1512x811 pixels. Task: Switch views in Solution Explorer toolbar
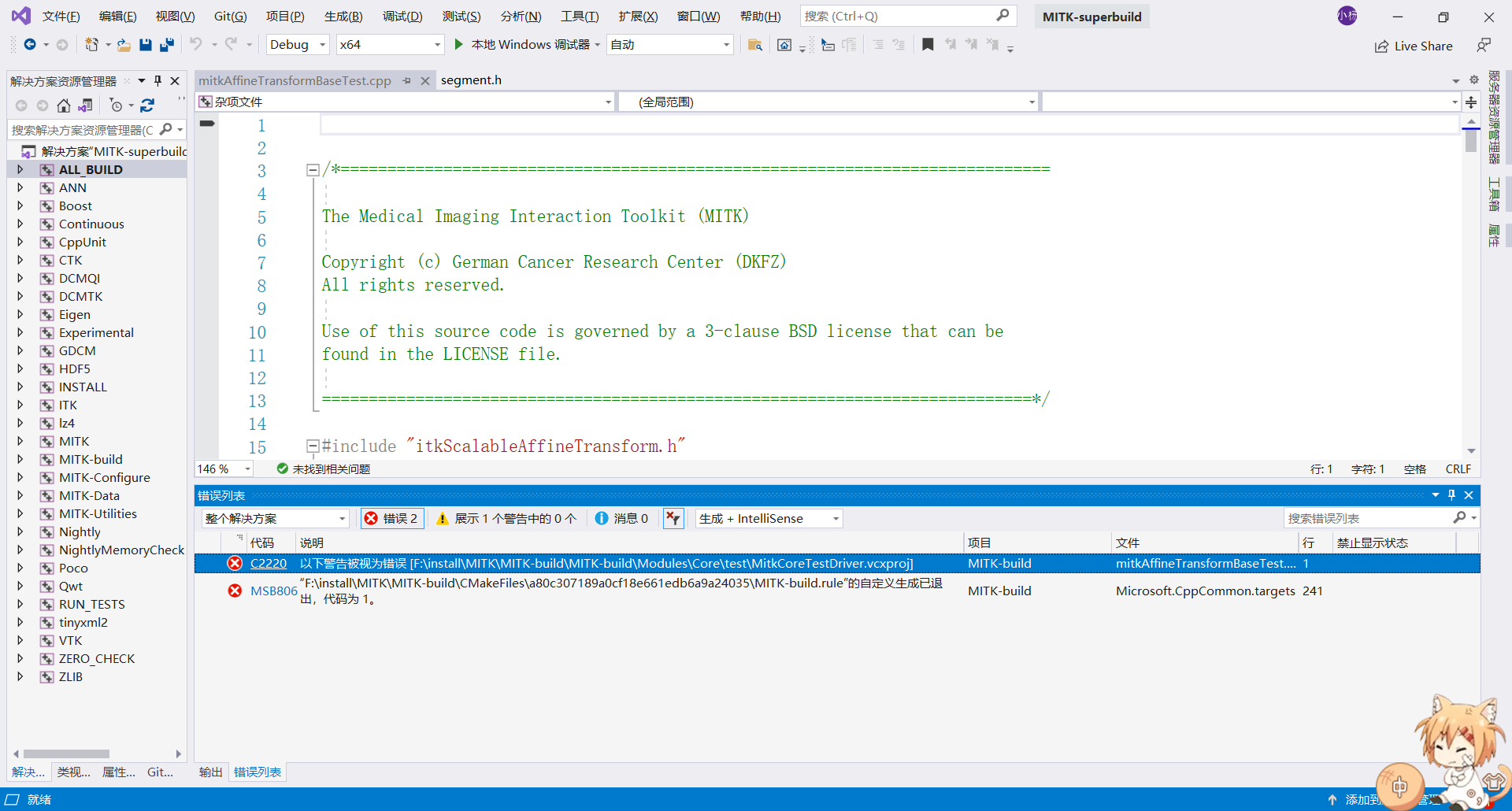point(85,106)
